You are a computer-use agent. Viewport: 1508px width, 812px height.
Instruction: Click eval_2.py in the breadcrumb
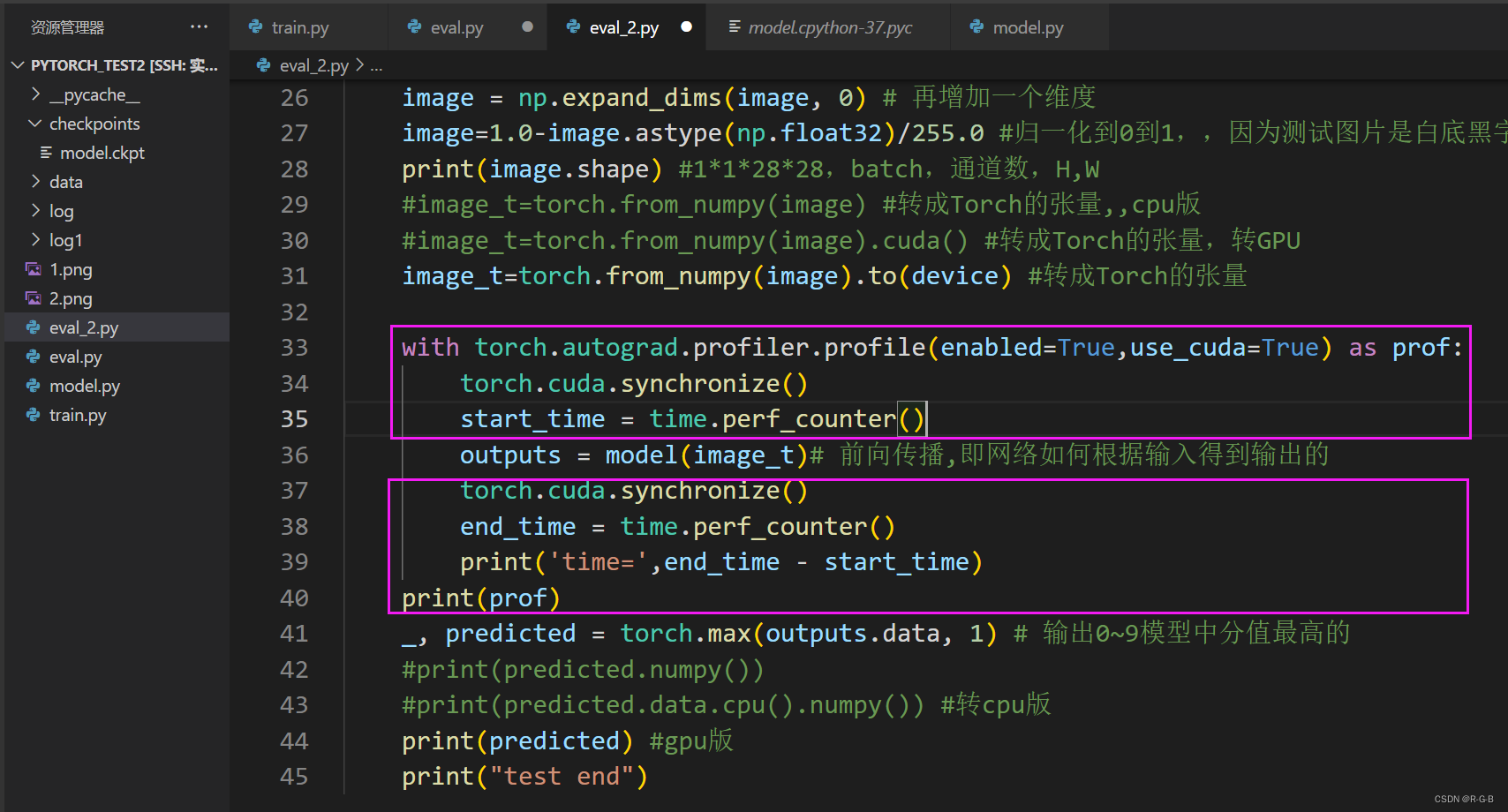314,65
